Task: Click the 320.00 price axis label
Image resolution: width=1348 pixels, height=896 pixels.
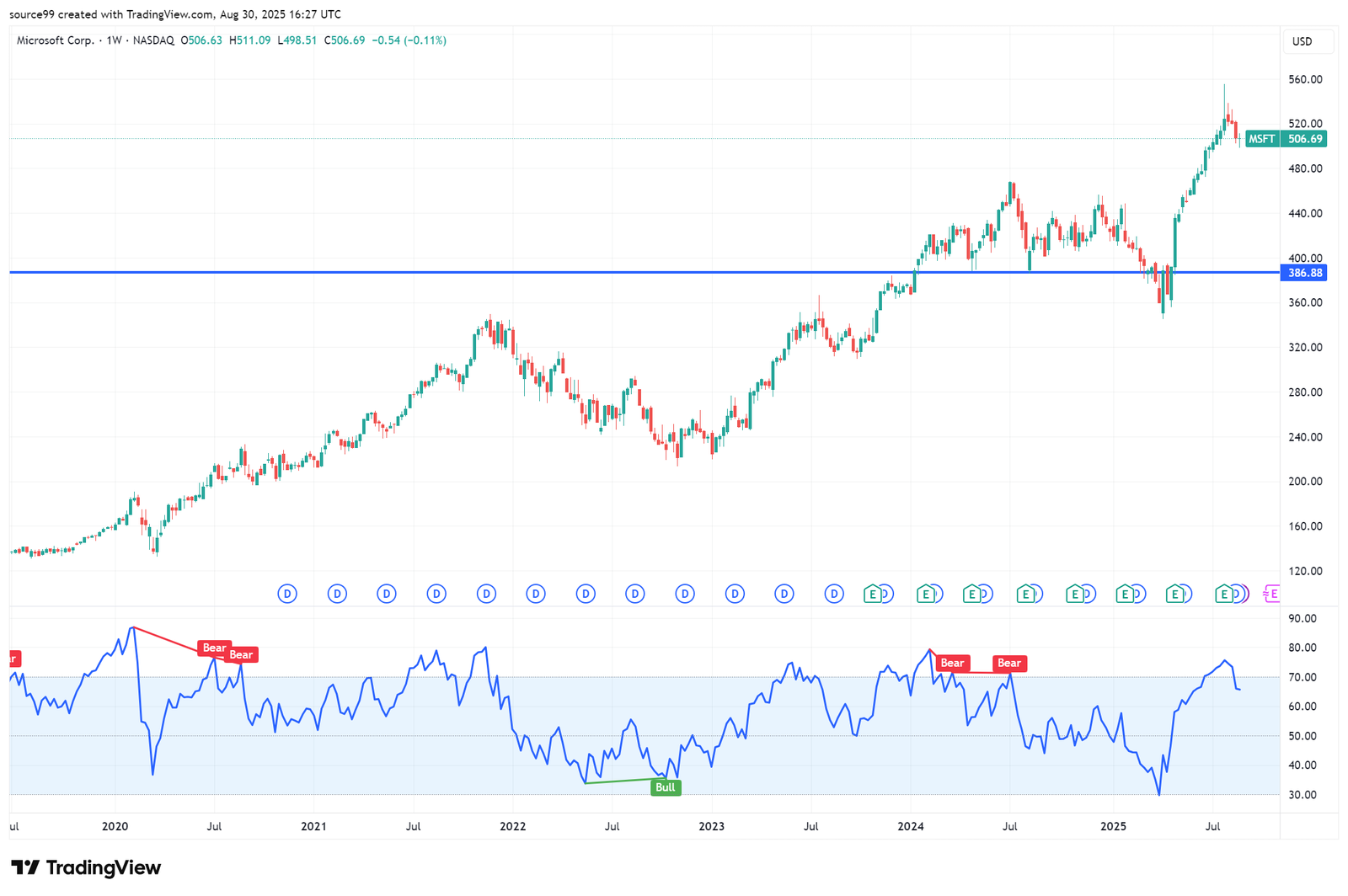Action: pyautogui.click(x=1305, y=347)
